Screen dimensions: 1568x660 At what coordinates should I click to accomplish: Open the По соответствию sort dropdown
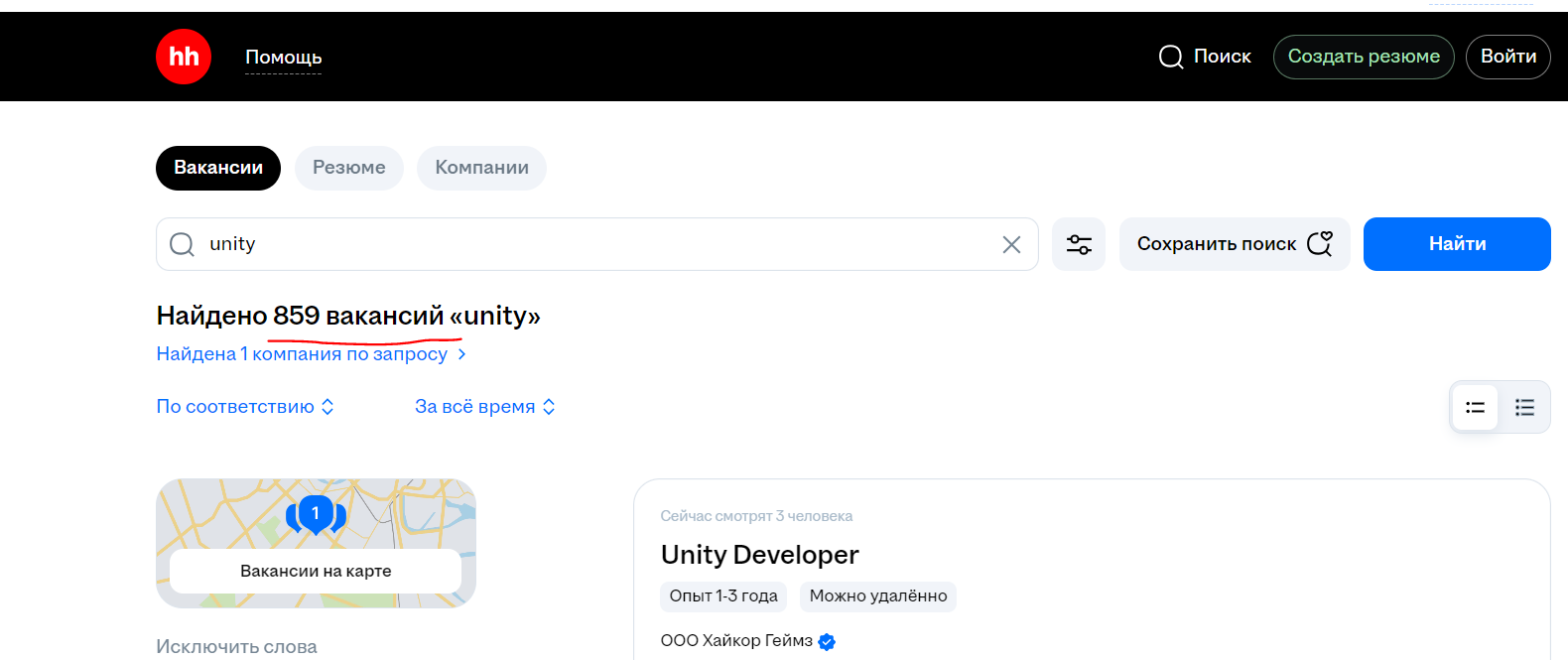coord(245,407)
